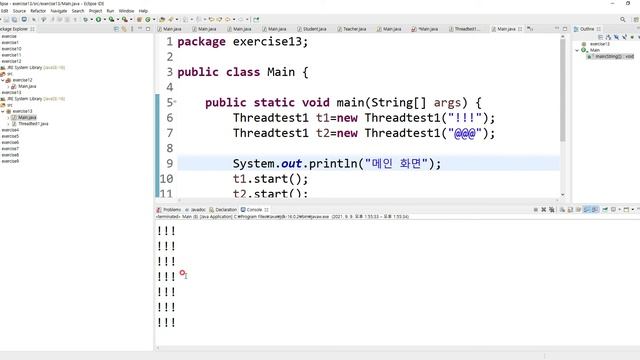Click the New Java Package toolbar icon
The image size is (640, 360).
[x=139, y=20]
